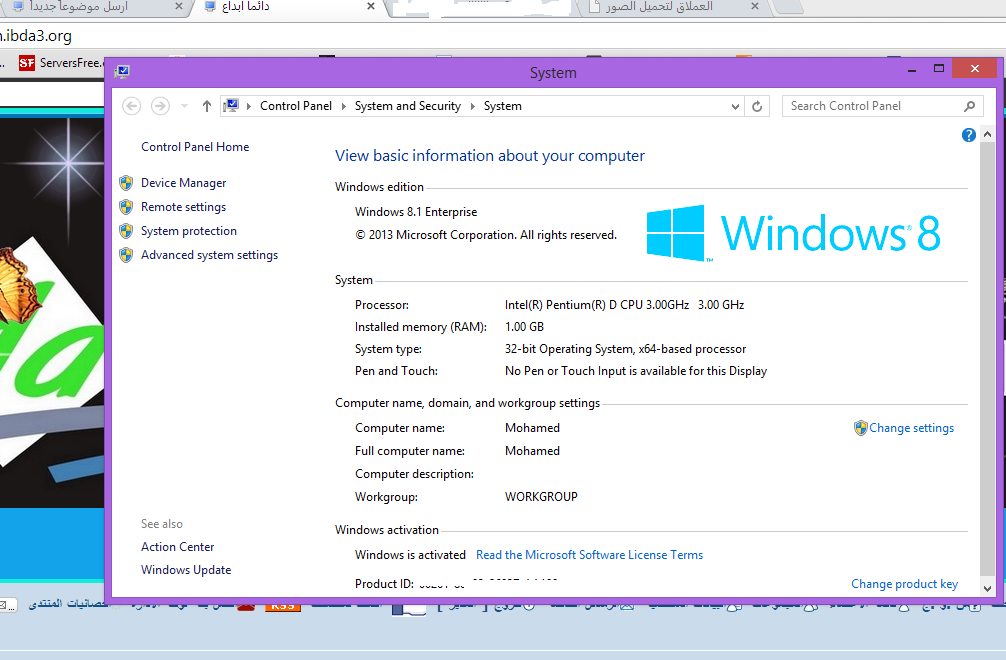The width and height of the screenshot is (1006, 660).
Task: Click the Device Manager shield icon
Action: [x=126, y=183]
